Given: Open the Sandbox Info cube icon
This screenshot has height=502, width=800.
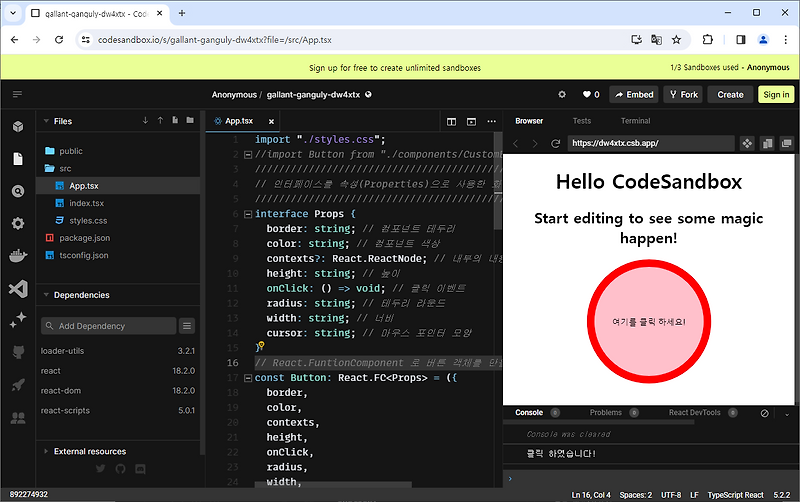Looking at the screenshot, I should point(18,126).
